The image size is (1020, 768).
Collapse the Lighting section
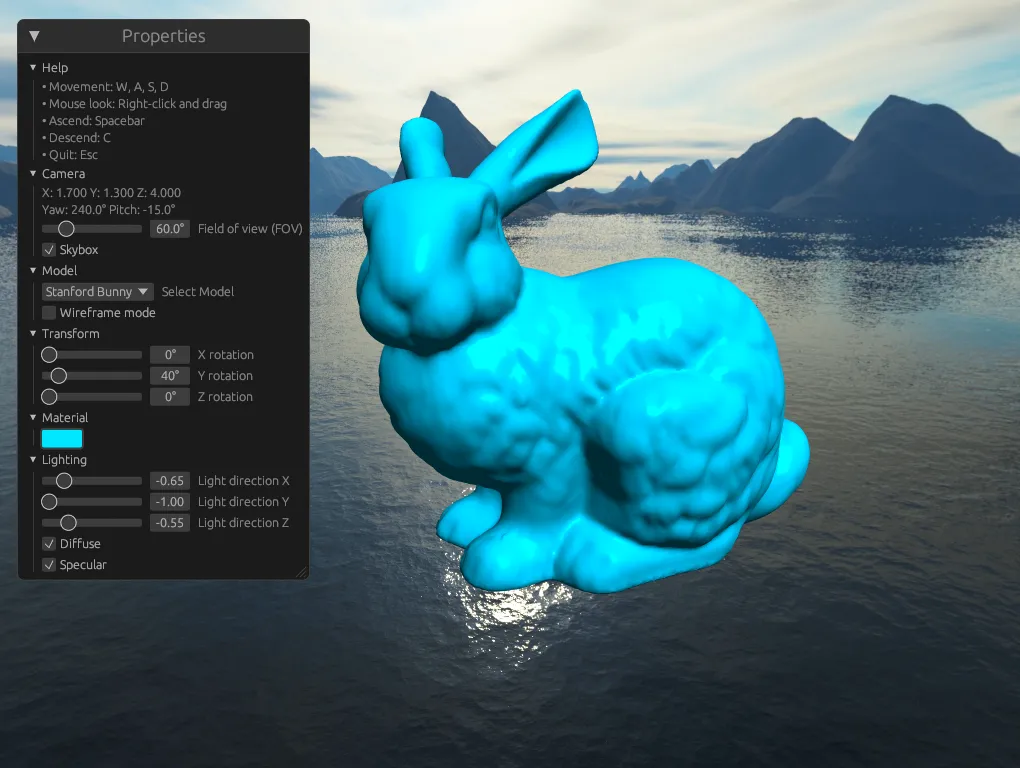point(34,459)
